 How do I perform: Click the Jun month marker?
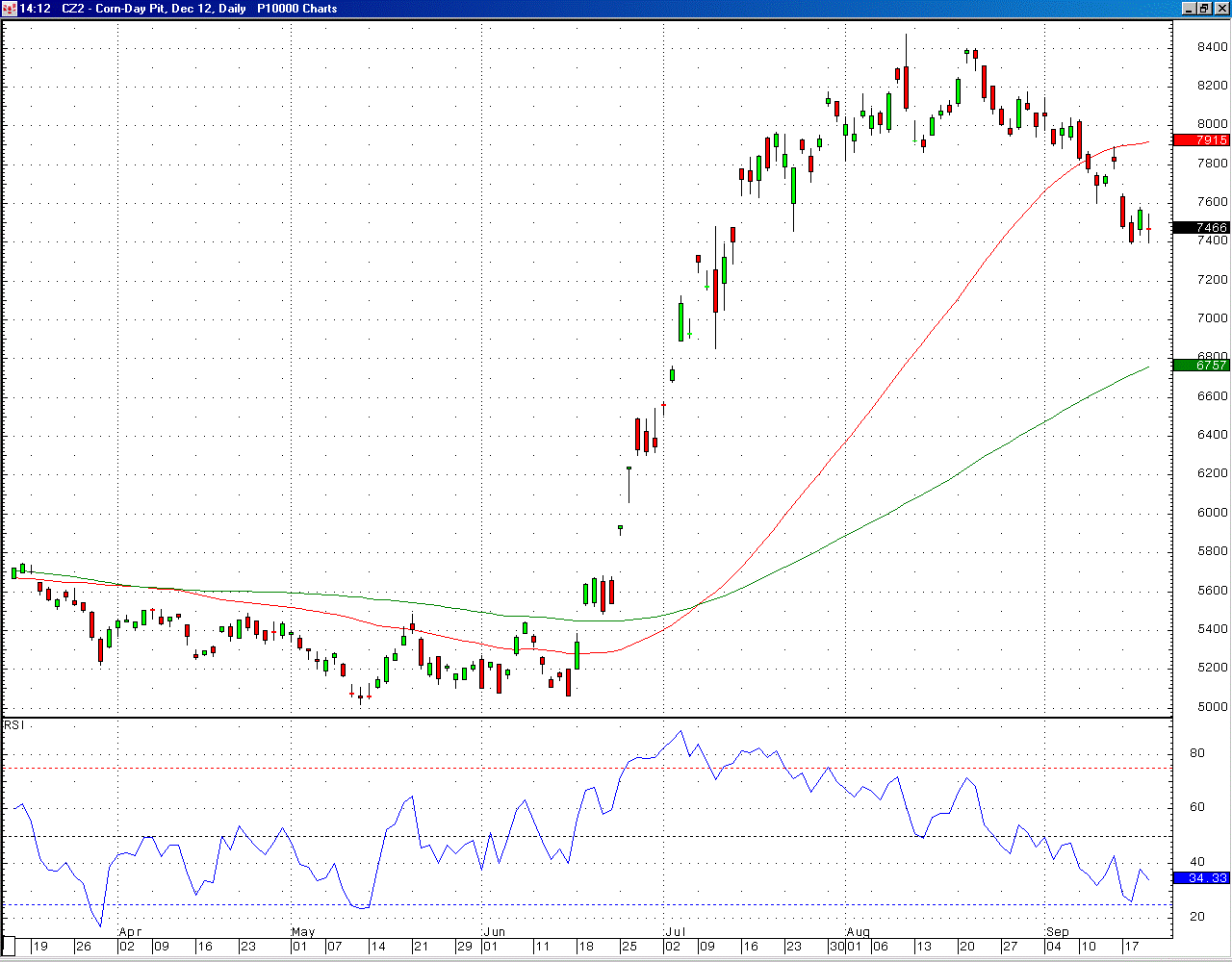494,931
